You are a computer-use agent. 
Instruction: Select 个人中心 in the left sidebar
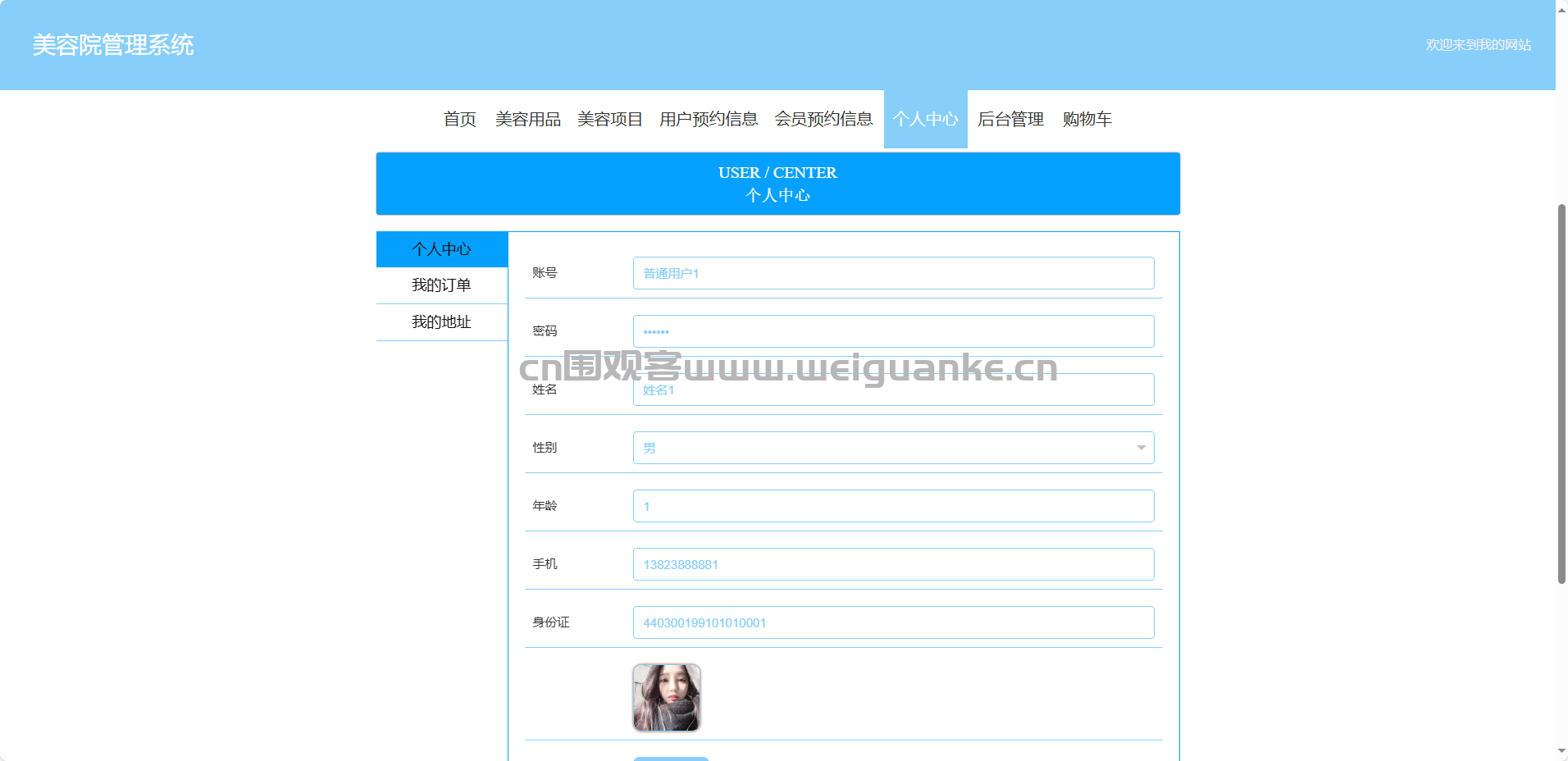[x=442, y=249]
